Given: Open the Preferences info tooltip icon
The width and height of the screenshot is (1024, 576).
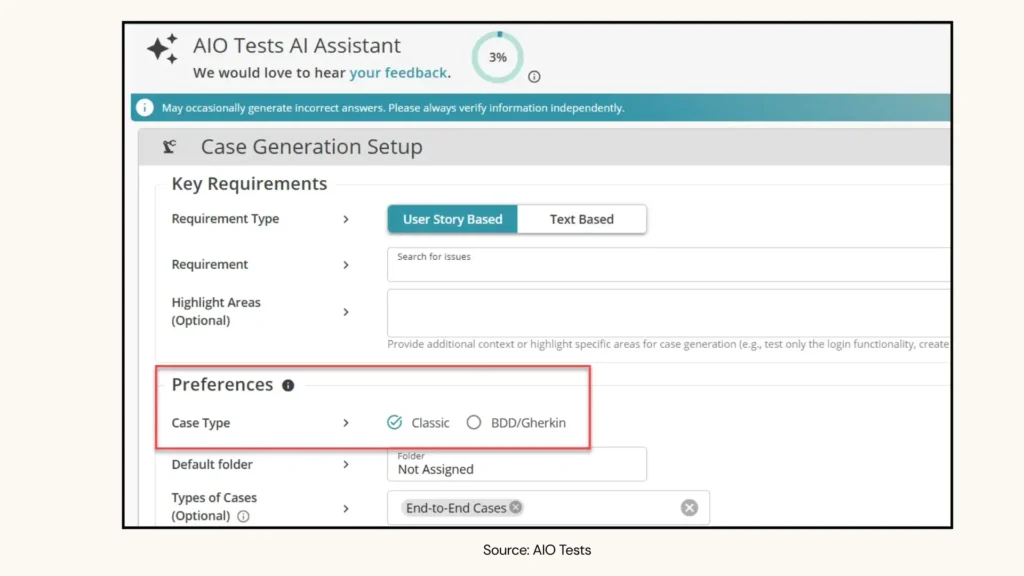Looking at the screenshot, I should coord(288,384).
